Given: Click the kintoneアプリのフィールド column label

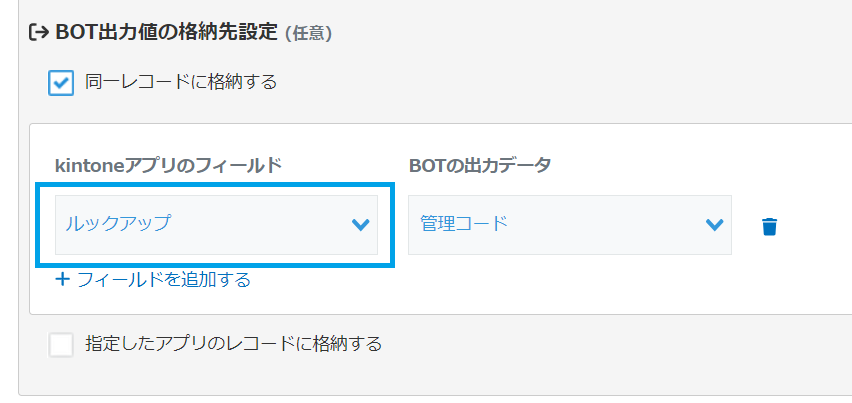Looking at the screenshot, I should (168, 165).
